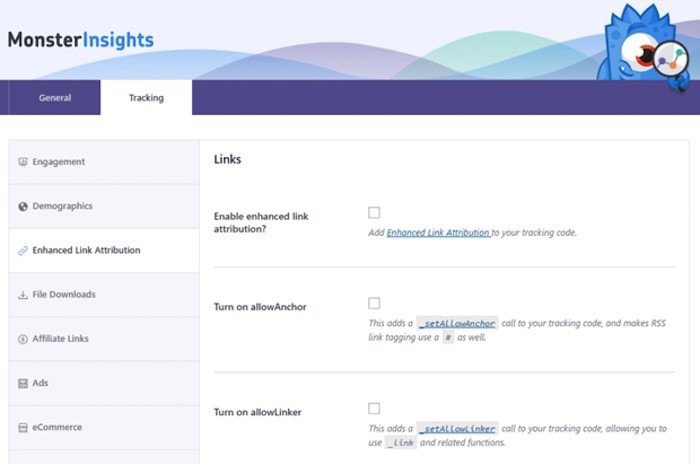700x473 pixels.
Task: Tick the Turn on allowLinker checkbox
Action: click(374, 408)
